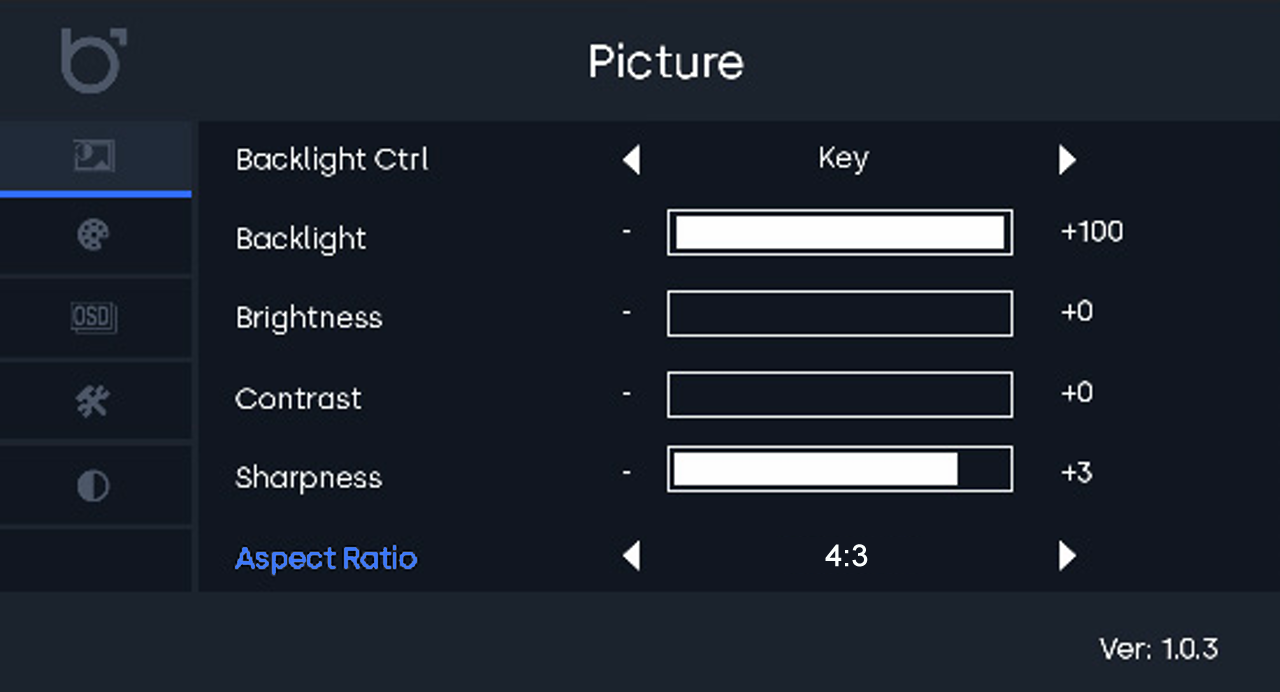The height and width of the screenshot is (692, 1280).
Task: Select the half-circle contrast sidebar icon
Action: pos(93,486)
